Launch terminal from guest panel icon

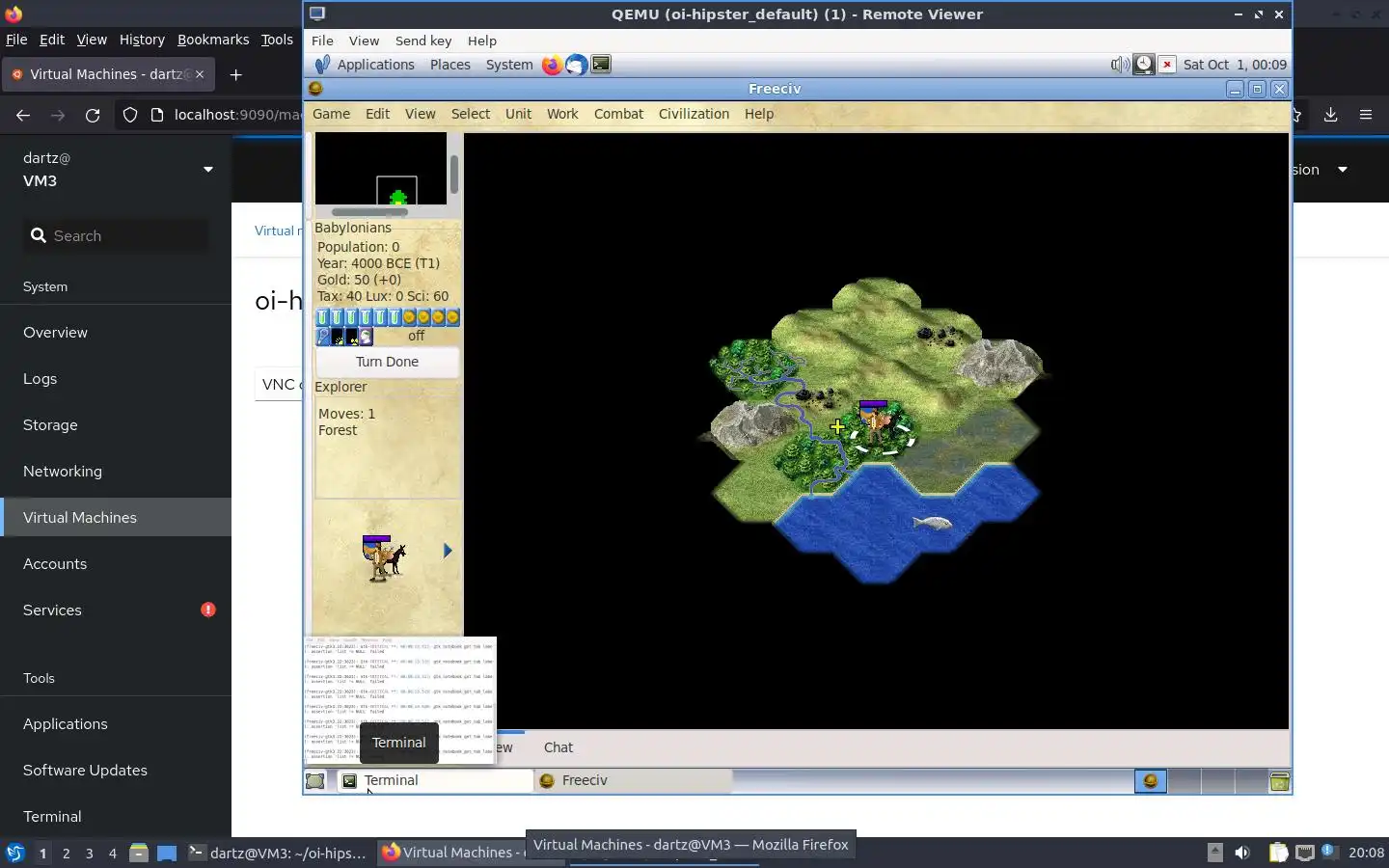pyautogui.click(x=601, y=65)
